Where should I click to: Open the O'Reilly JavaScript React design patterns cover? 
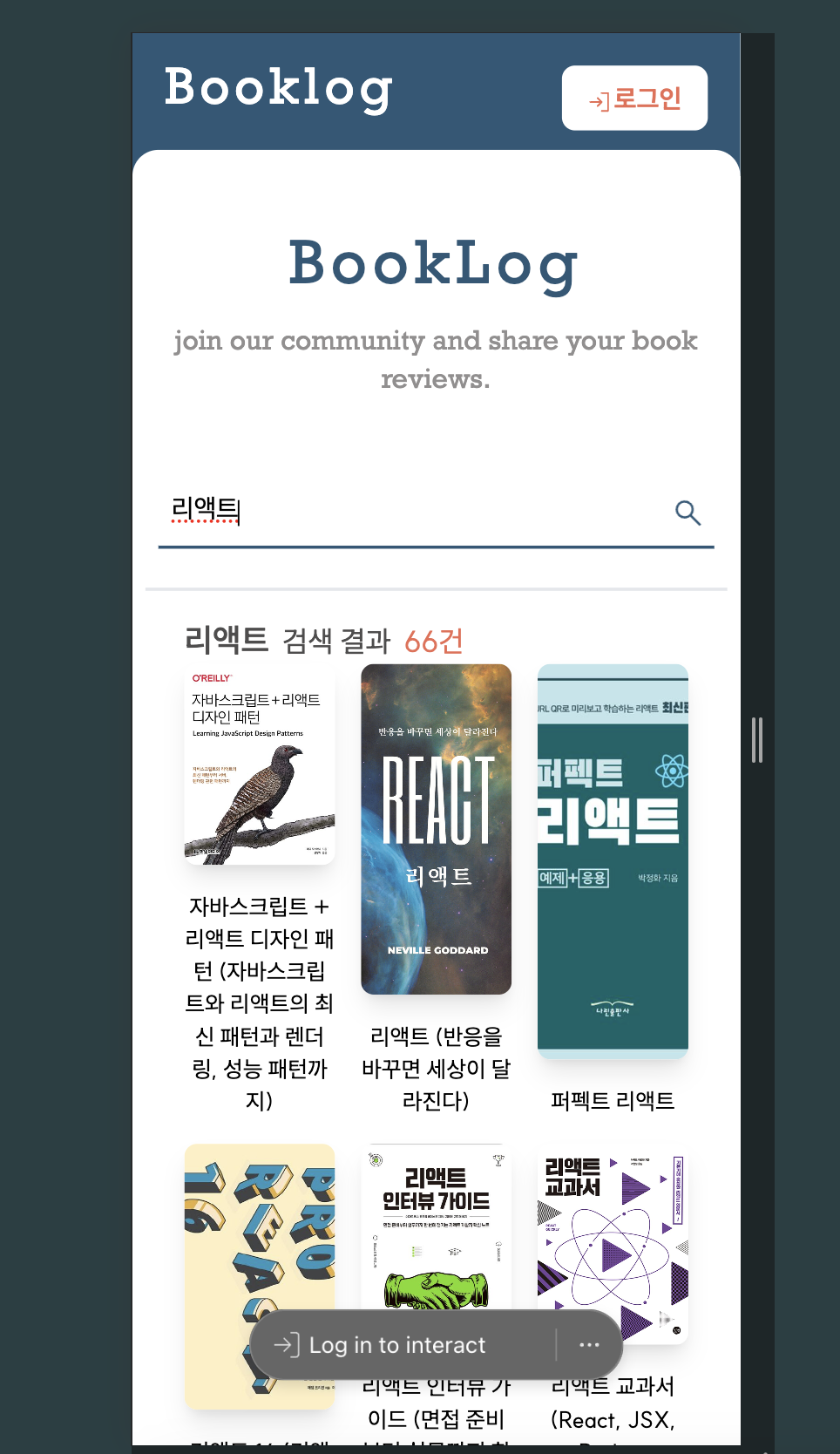pyautogui.click(x=260, y=764)
